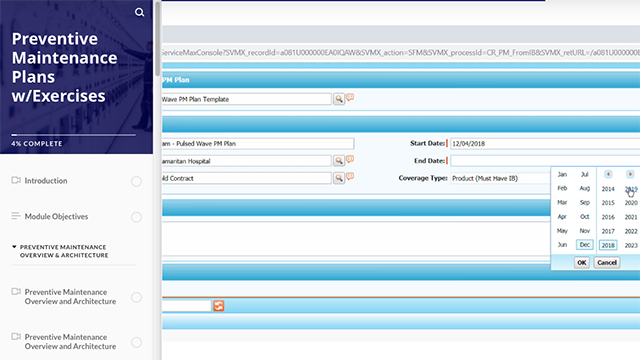Choose year 2014 in picker
The height and width of the screenshot is (360, 640).
[x=608, y=189]
